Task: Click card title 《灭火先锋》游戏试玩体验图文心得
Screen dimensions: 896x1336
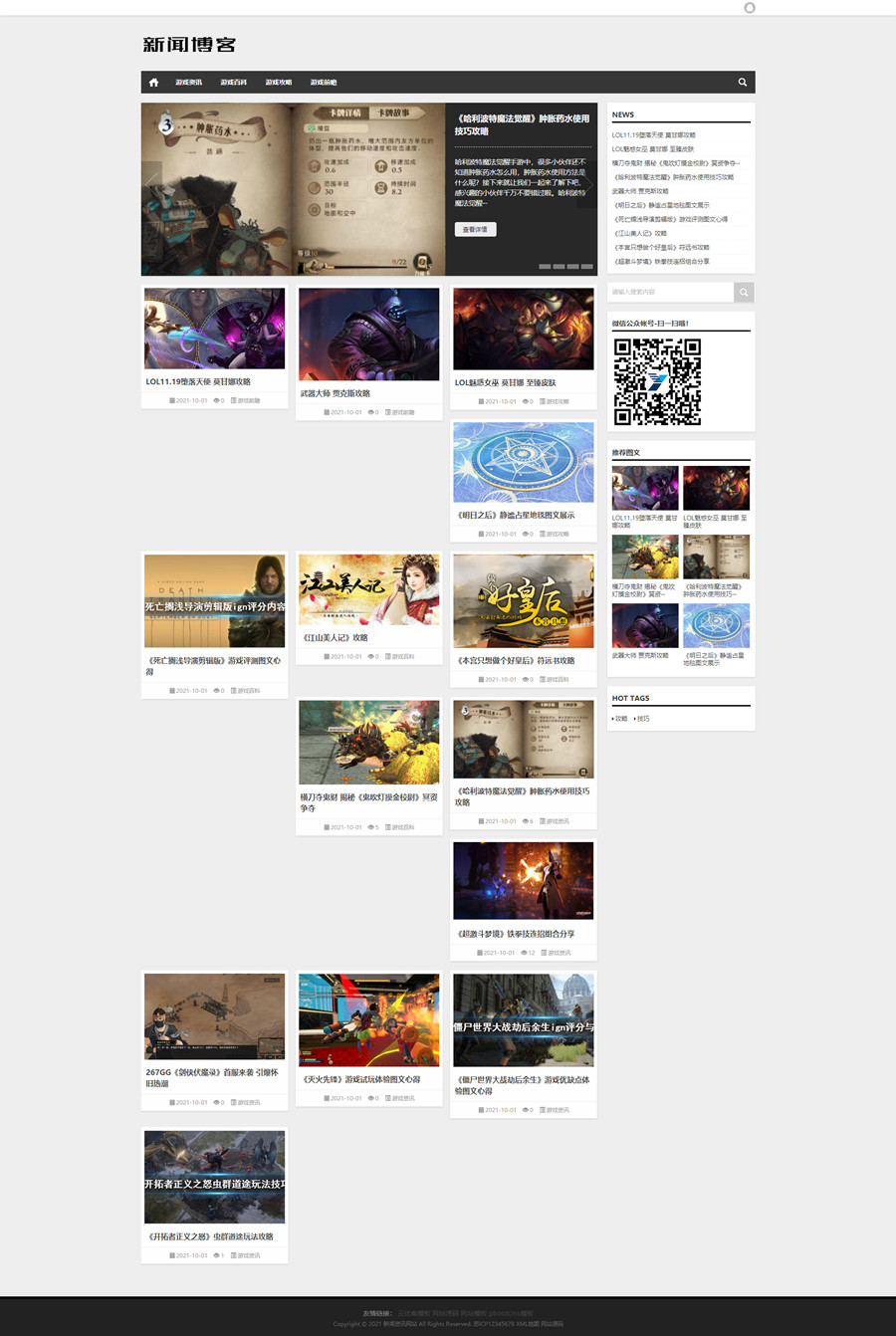Action: pyautogui.click(x=361, y=1080)
